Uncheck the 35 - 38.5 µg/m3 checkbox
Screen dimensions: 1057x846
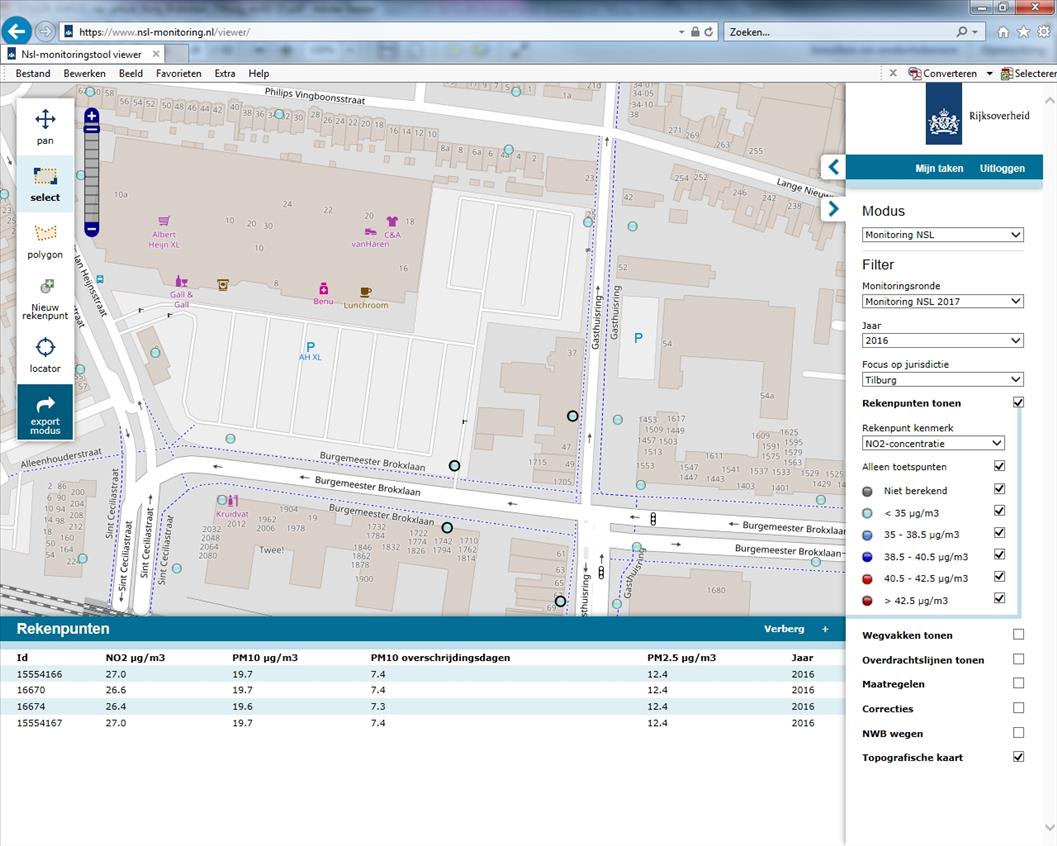tap(999, 533)
